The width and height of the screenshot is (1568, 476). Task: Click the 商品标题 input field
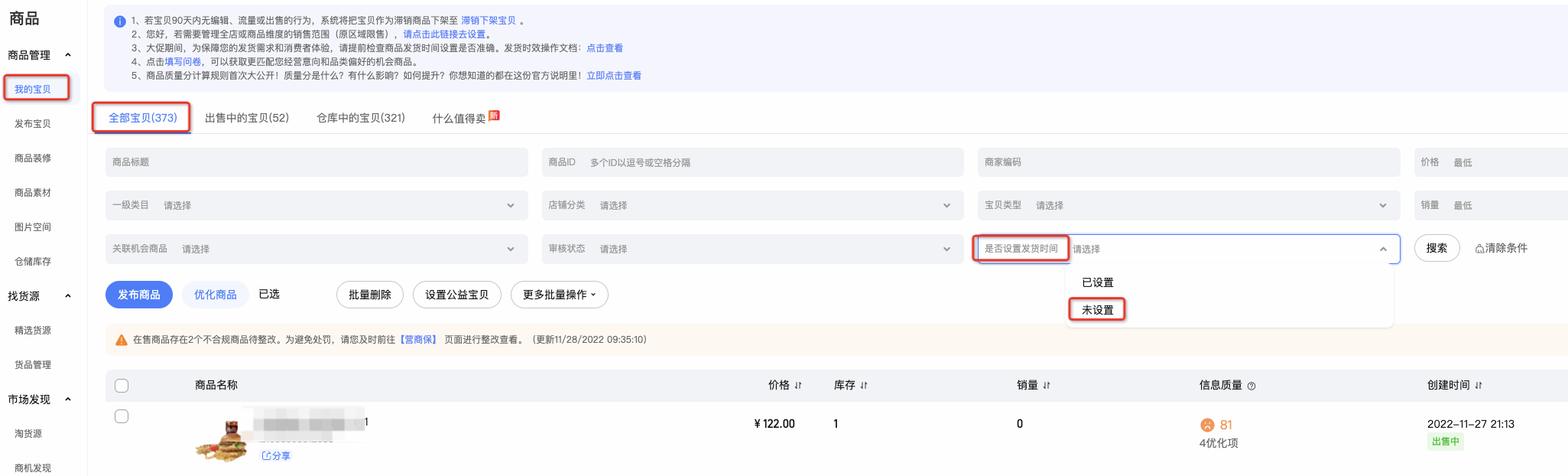(x=317, y=162)
